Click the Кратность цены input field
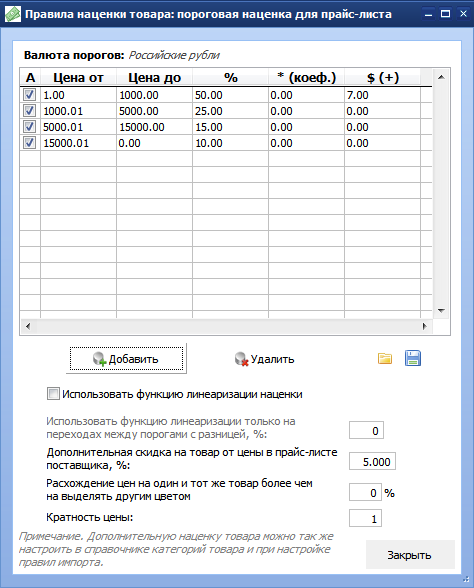The width and height of the screenshot is (474, 588). click(365, 518)
